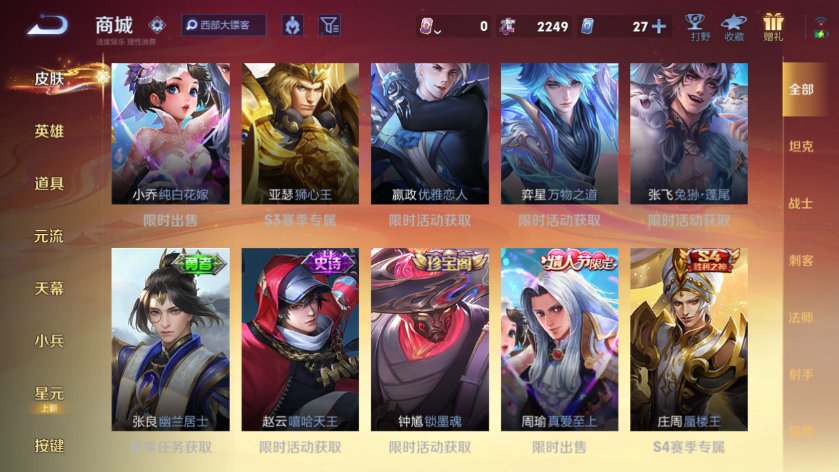Screen dimensions: 839x472
Task: Select the 全部 class filter
Action: [x=801, y=89]
